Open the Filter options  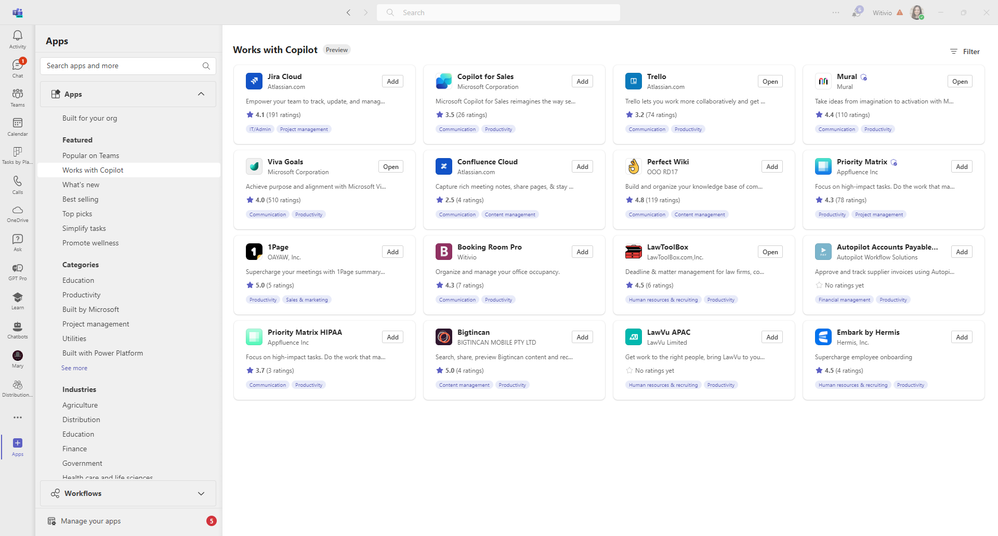[965, 52]
